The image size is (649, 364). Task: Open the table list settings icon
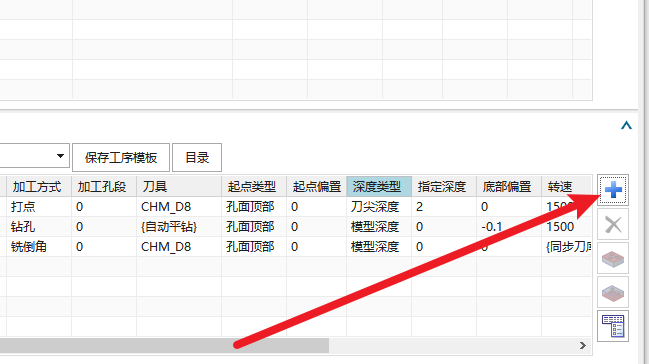coord(613,326)
